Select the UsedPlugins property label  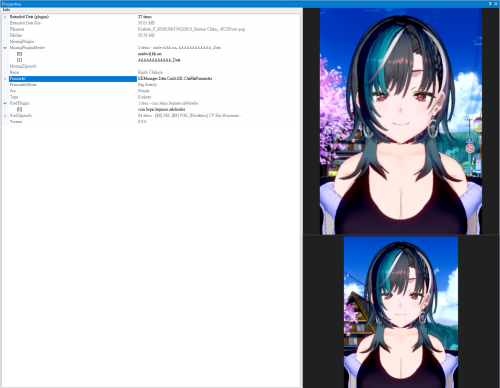click(20, 103)
